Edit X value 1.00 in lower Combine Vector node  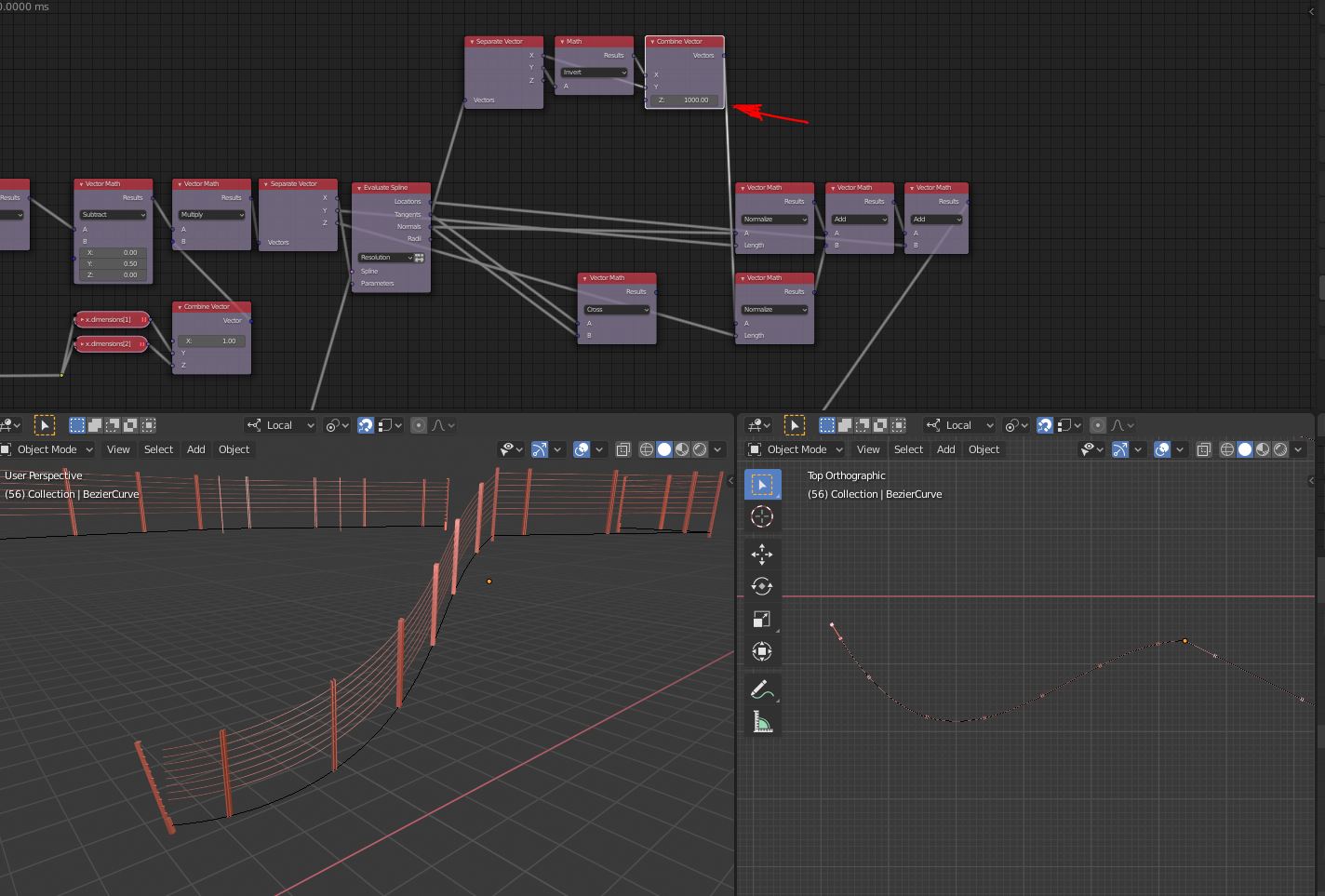pos(212,341)
